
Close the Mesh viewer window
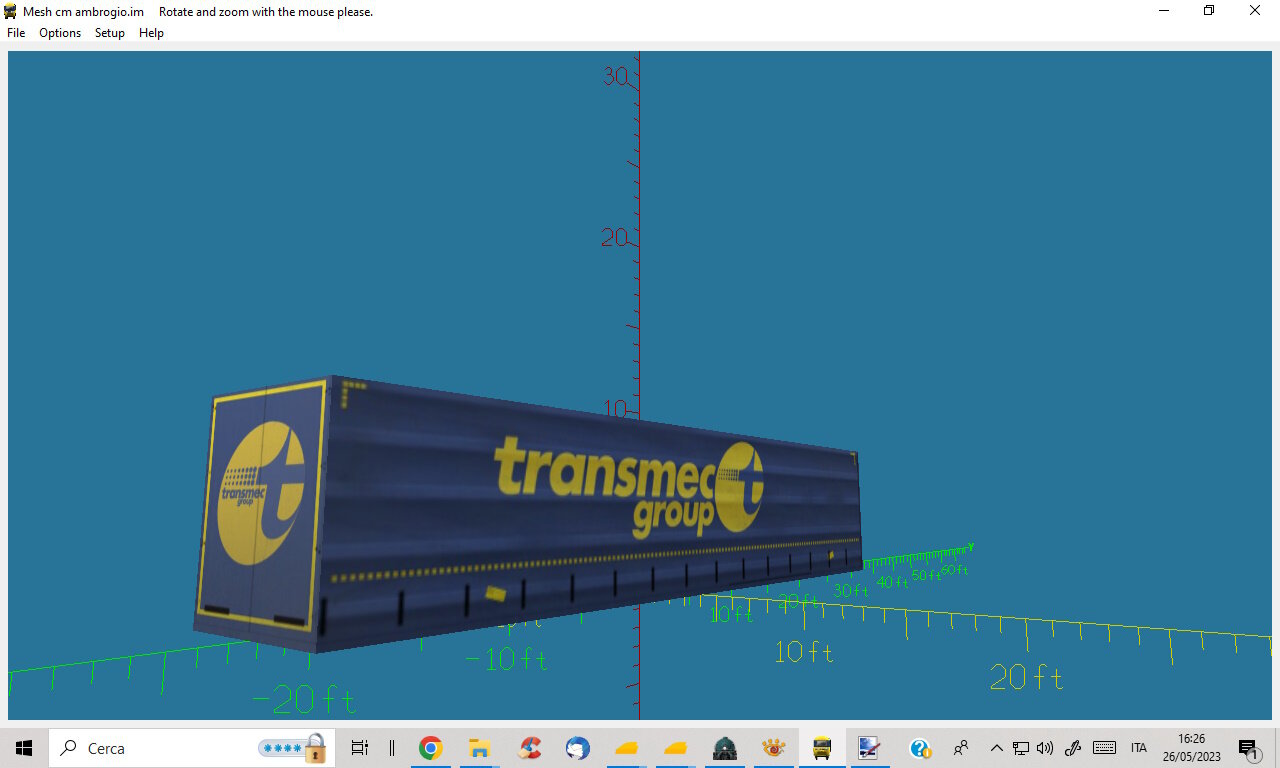[x=1255, y=11]
